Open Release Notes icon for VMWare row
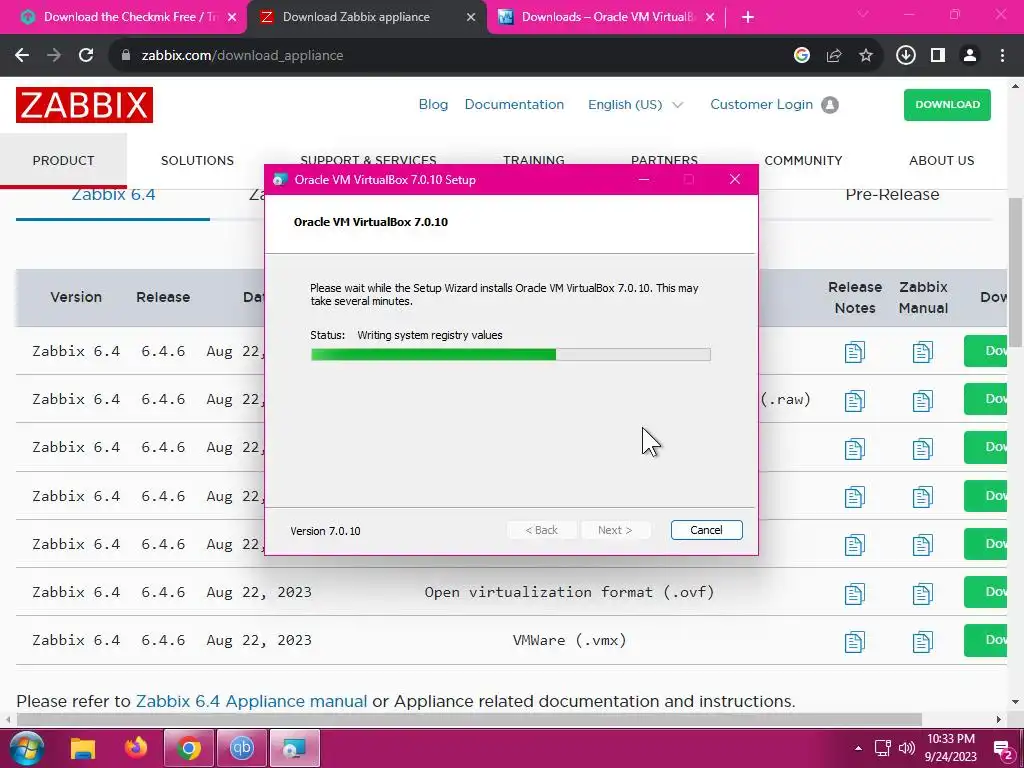The width and height of the screenshot is (1024, 768). (854, 641)
